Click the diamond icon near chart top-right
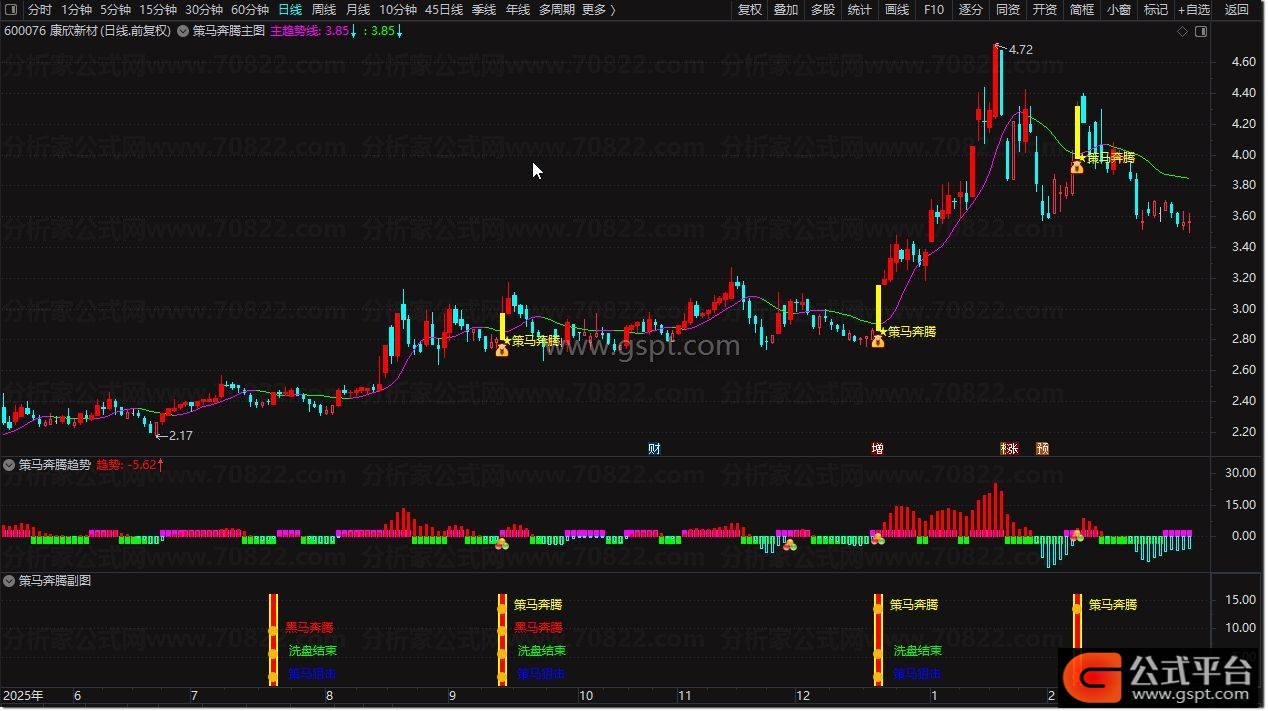Image resolution: width=1268 pixels, height=711 pixels. tap(1182, 31)
